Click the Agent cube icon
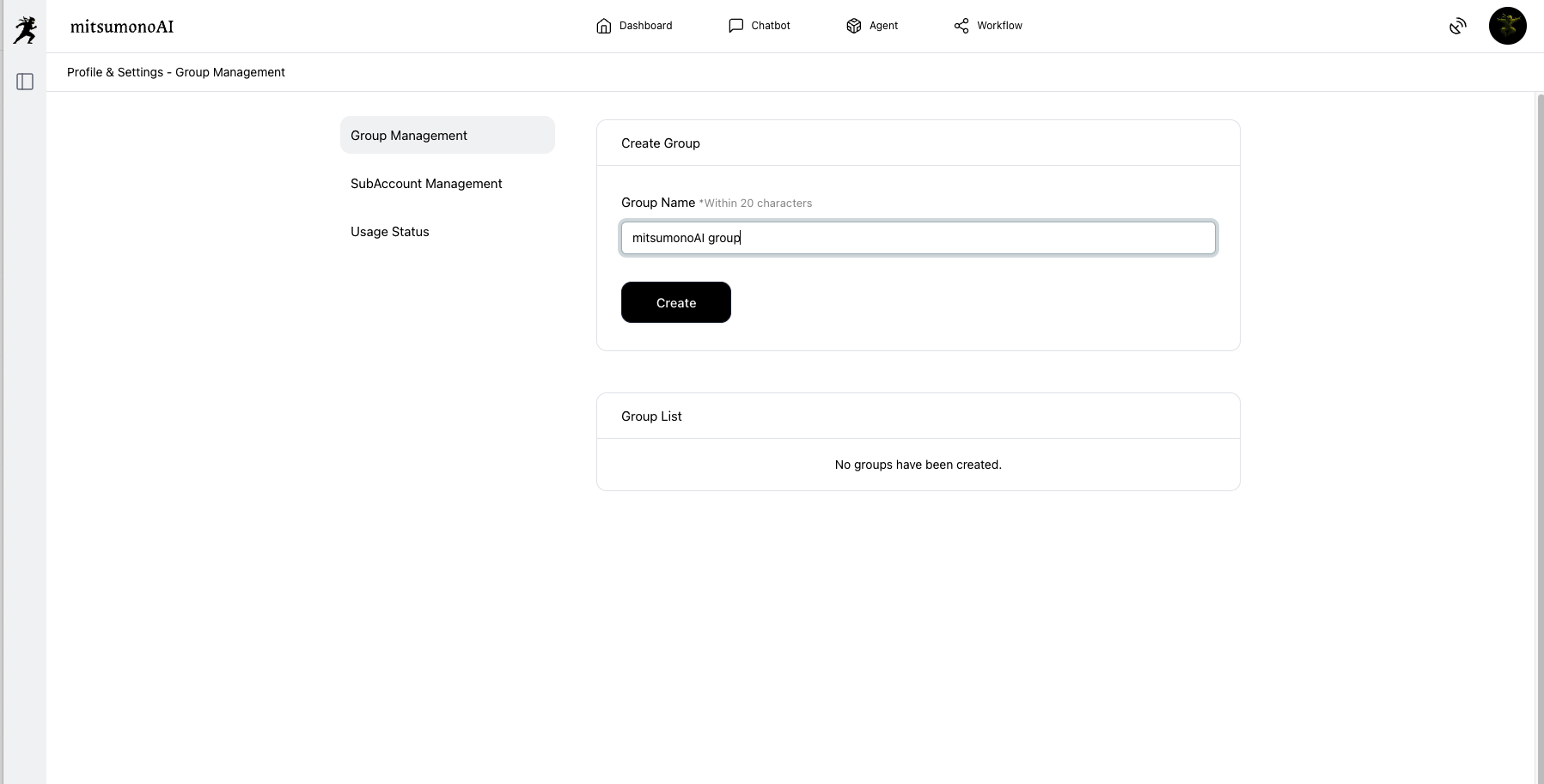The height and width of the screenshot is (784, 1544). (x=853, y=26)
